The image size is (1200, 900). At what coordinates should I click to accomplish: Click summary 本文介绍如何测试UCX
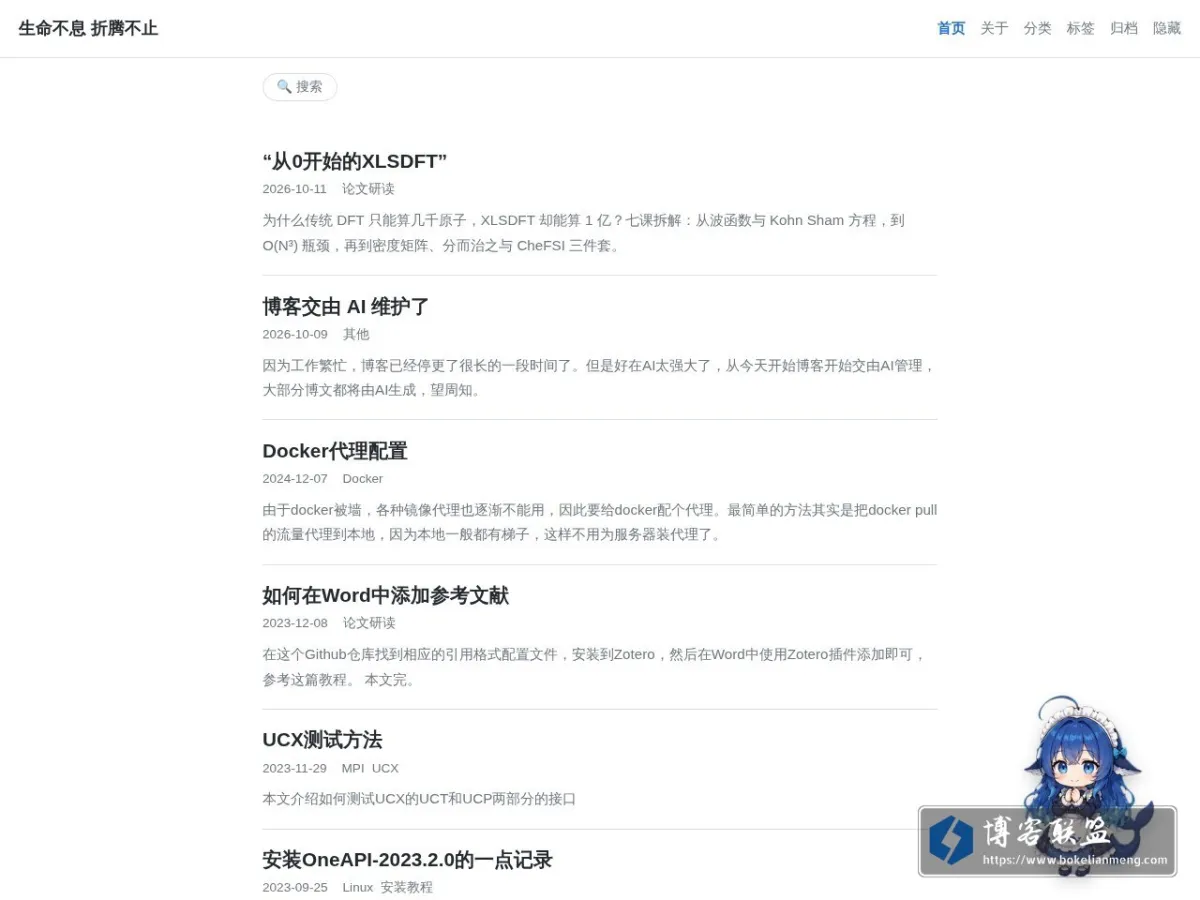point(419,799)
